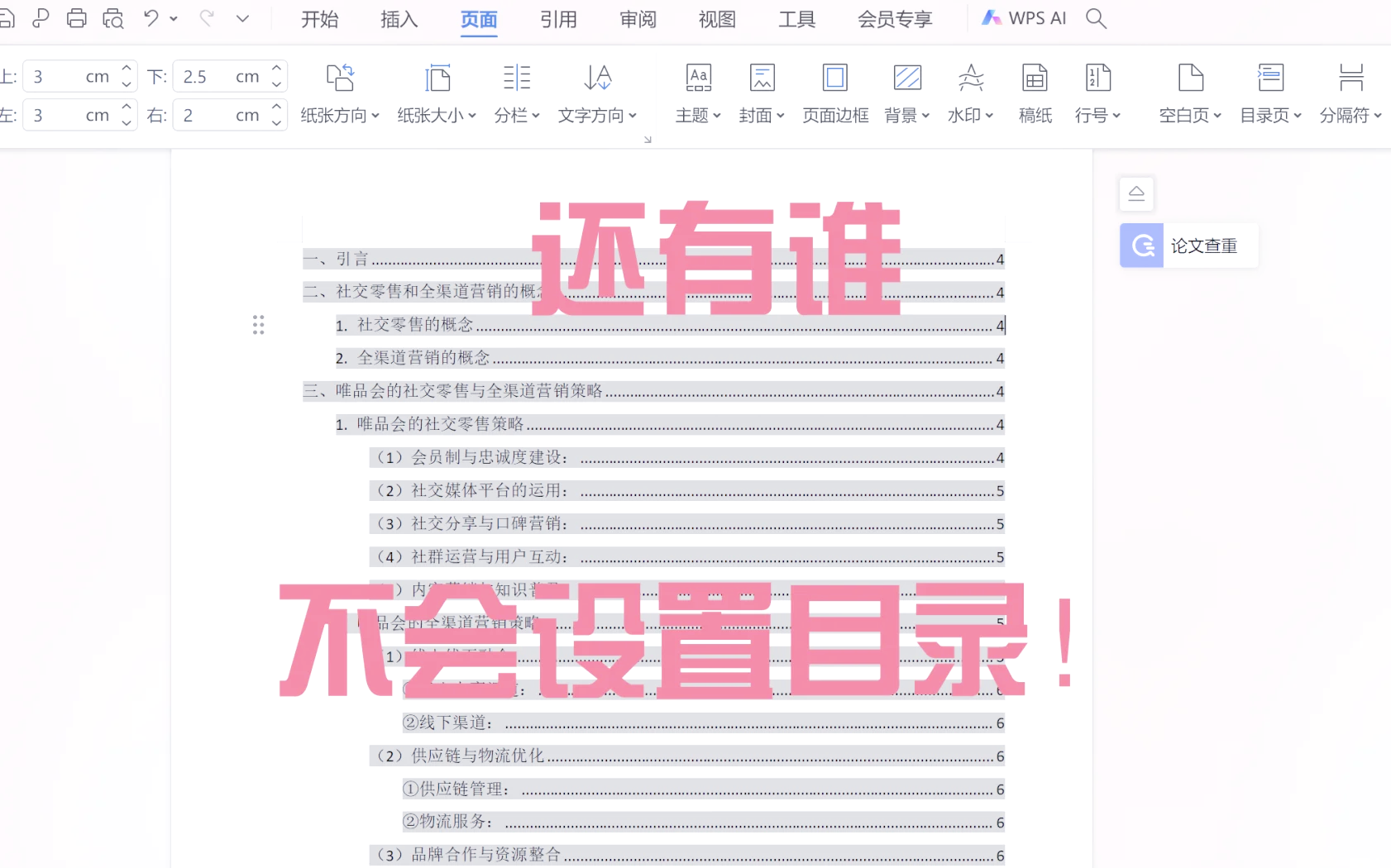Decrease top margin with down stepper

point(127,84)
